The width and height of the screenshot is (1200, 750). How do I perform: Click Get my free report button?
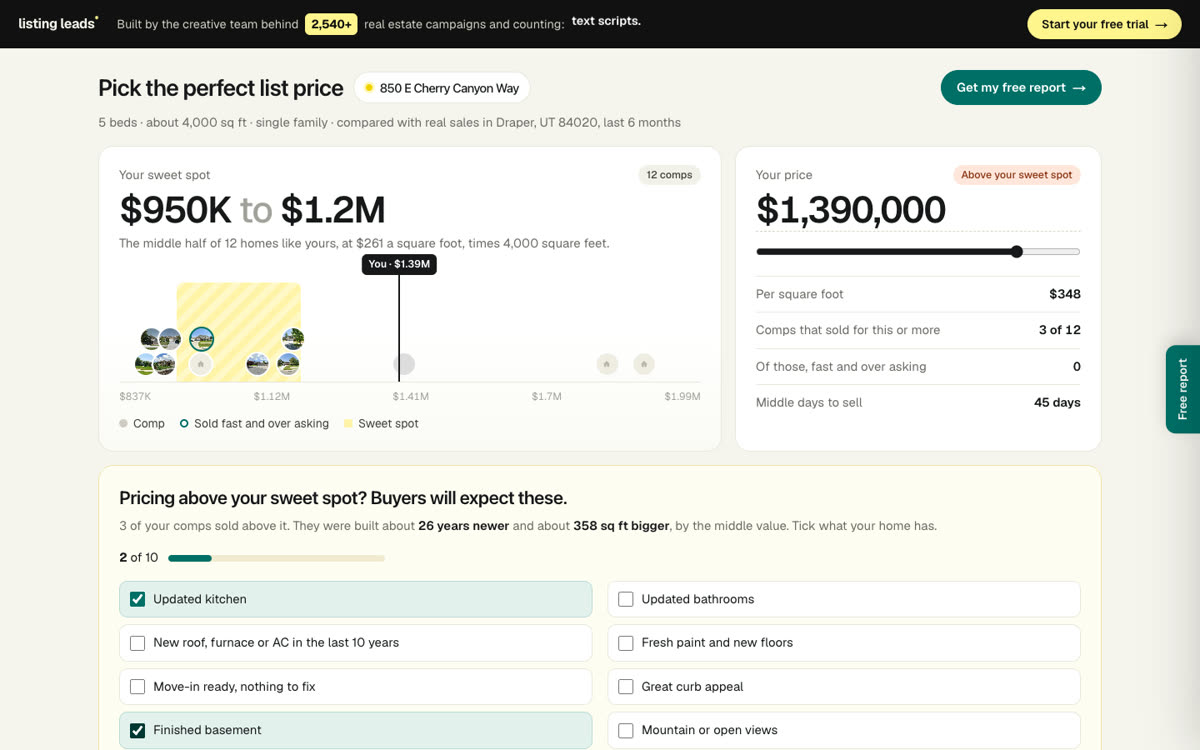click(1021, 87)
